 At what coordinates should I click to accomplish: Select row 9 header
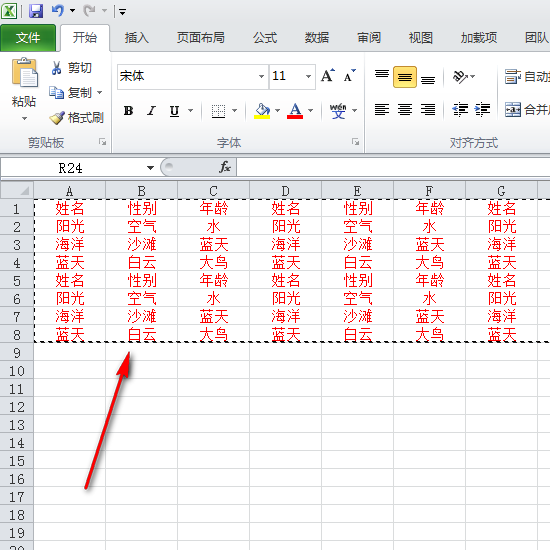point(17,353)
